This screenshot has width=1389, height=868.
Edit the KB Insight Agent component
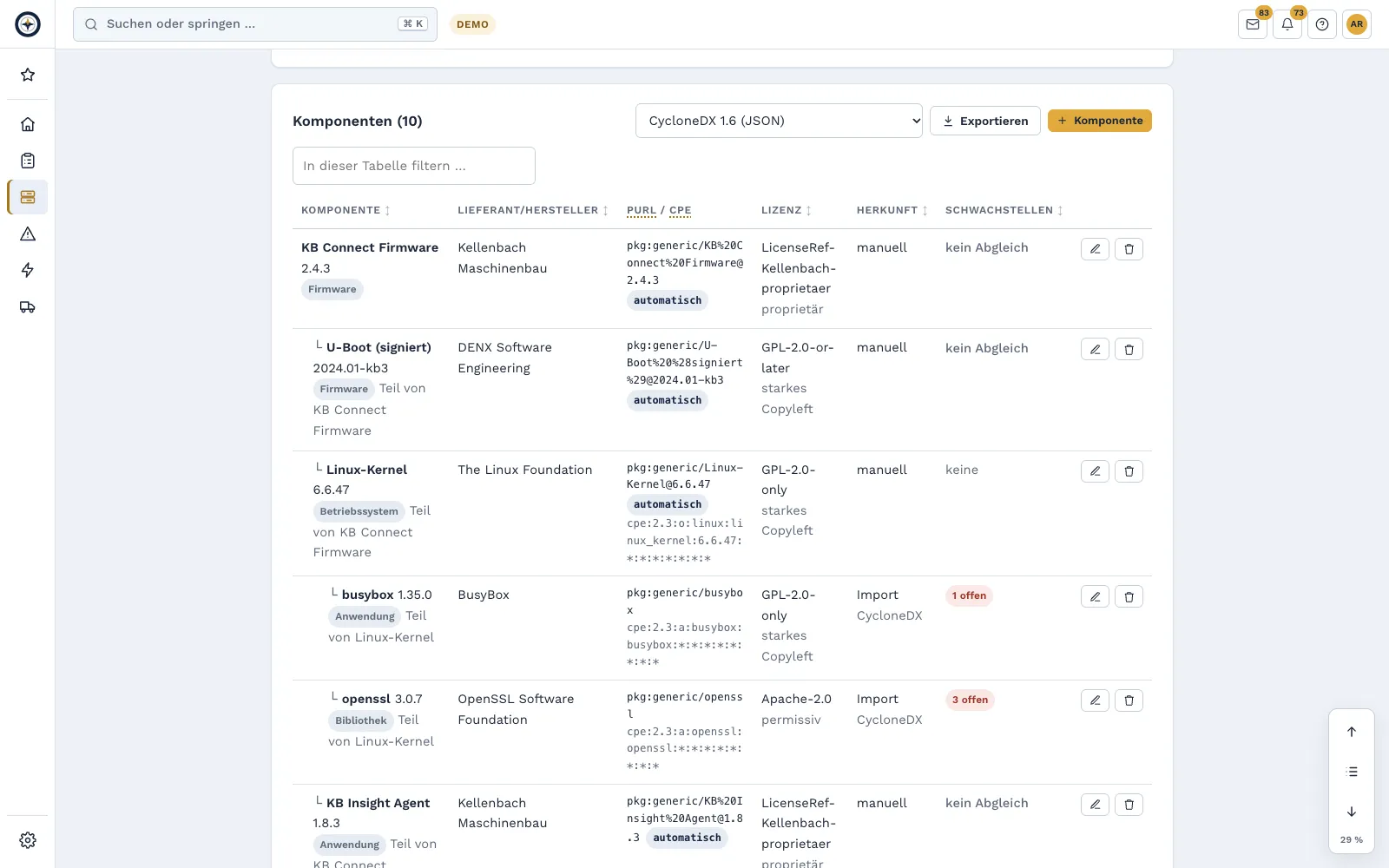click(1095, 805)
